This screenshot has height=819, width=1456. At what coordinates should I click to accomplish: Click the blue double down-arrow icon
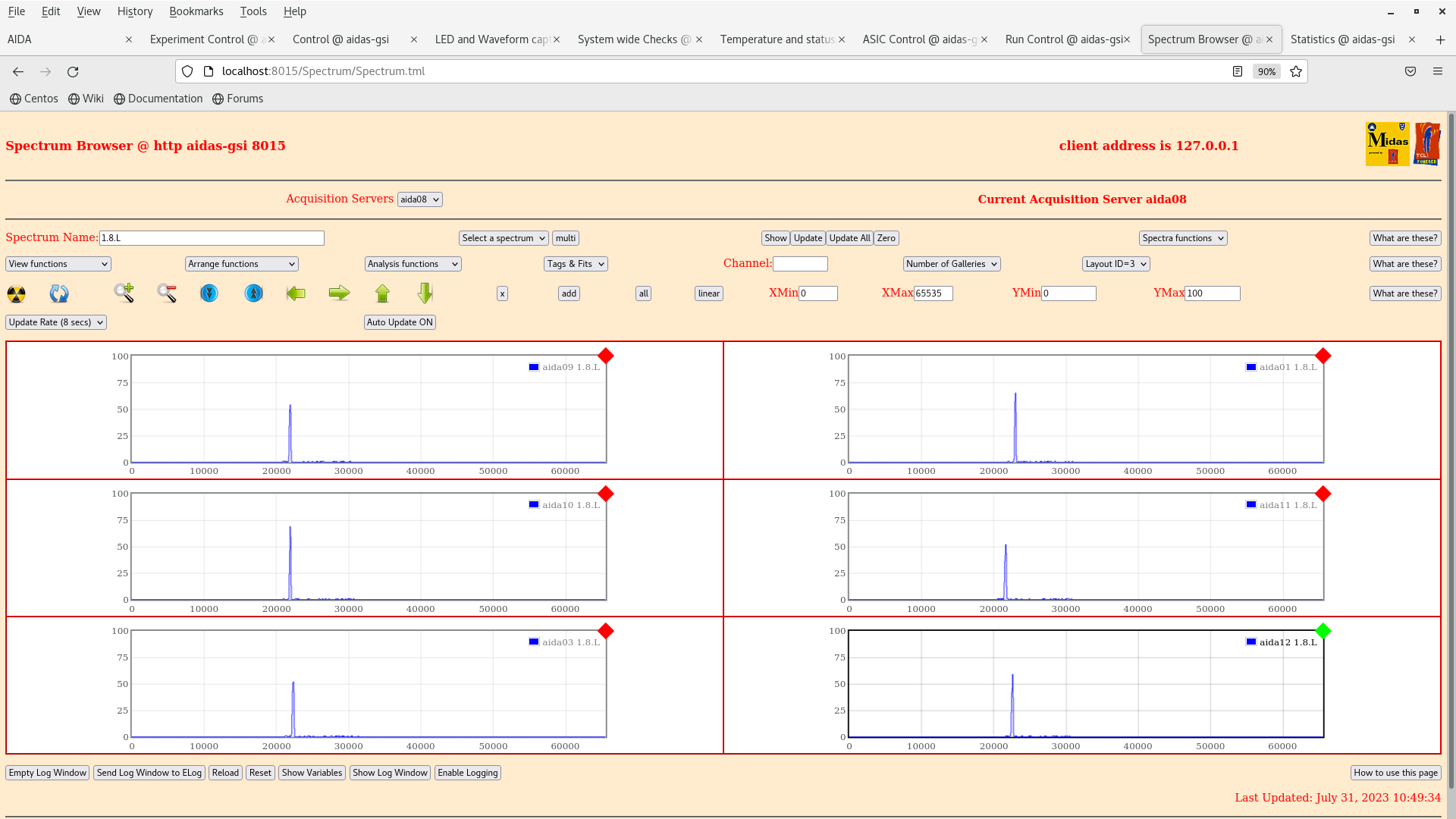coord(209,293)
